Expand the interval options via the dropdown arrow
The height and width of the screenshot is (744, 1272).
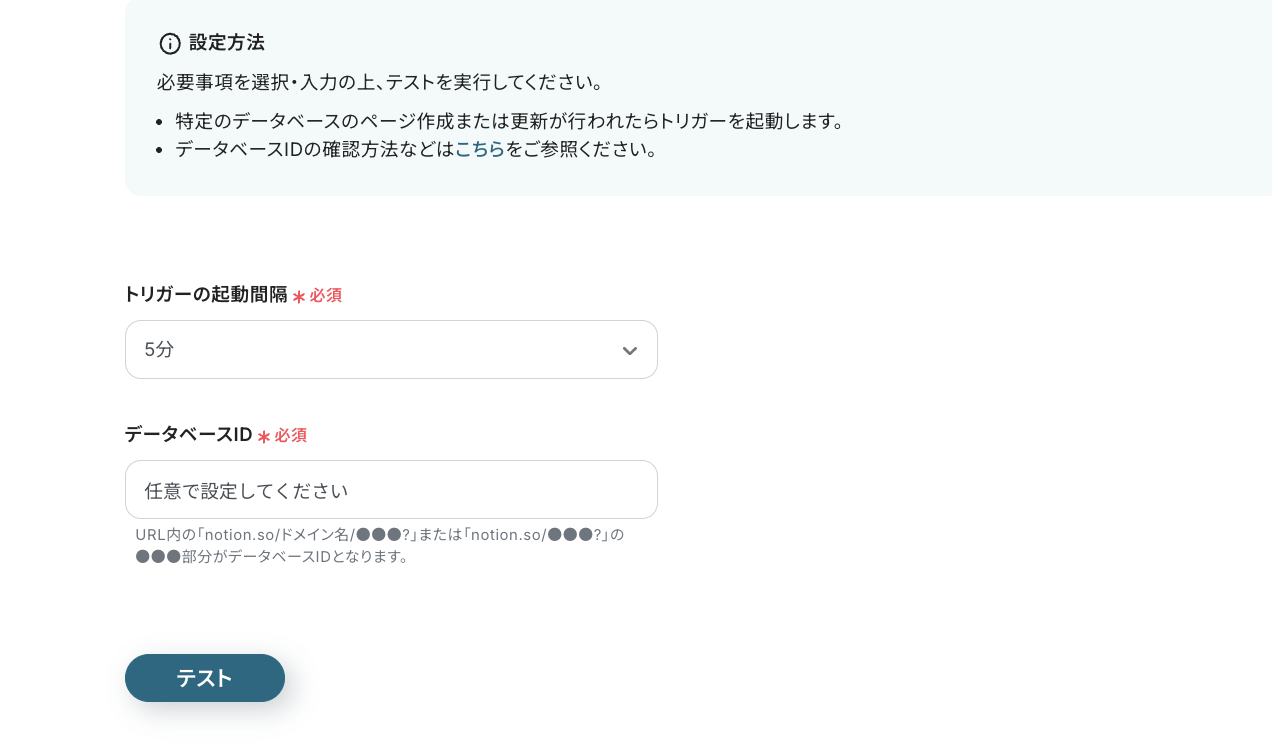[630, 350]
